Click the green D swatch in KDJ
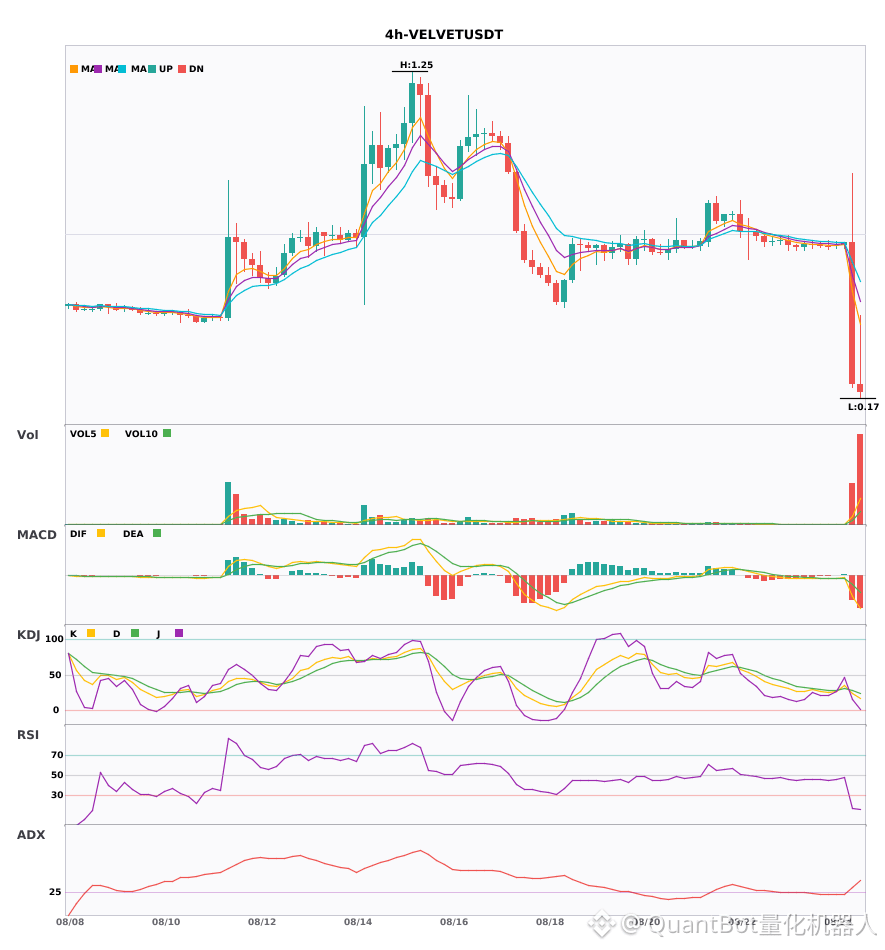Screen dimensions: 885x950 [x=135, y=633]
